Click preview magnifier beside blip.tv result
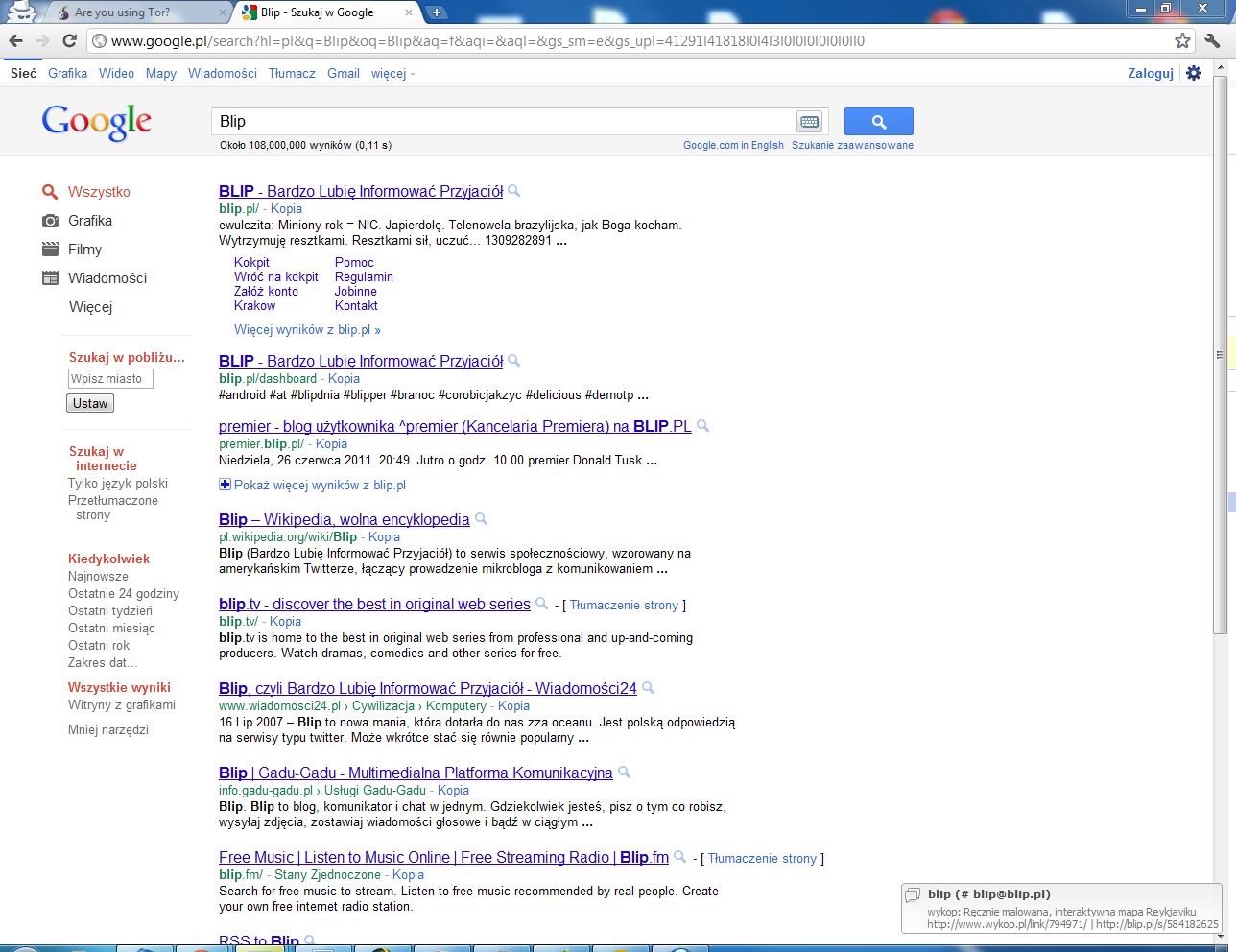 [x=541, y=604]
